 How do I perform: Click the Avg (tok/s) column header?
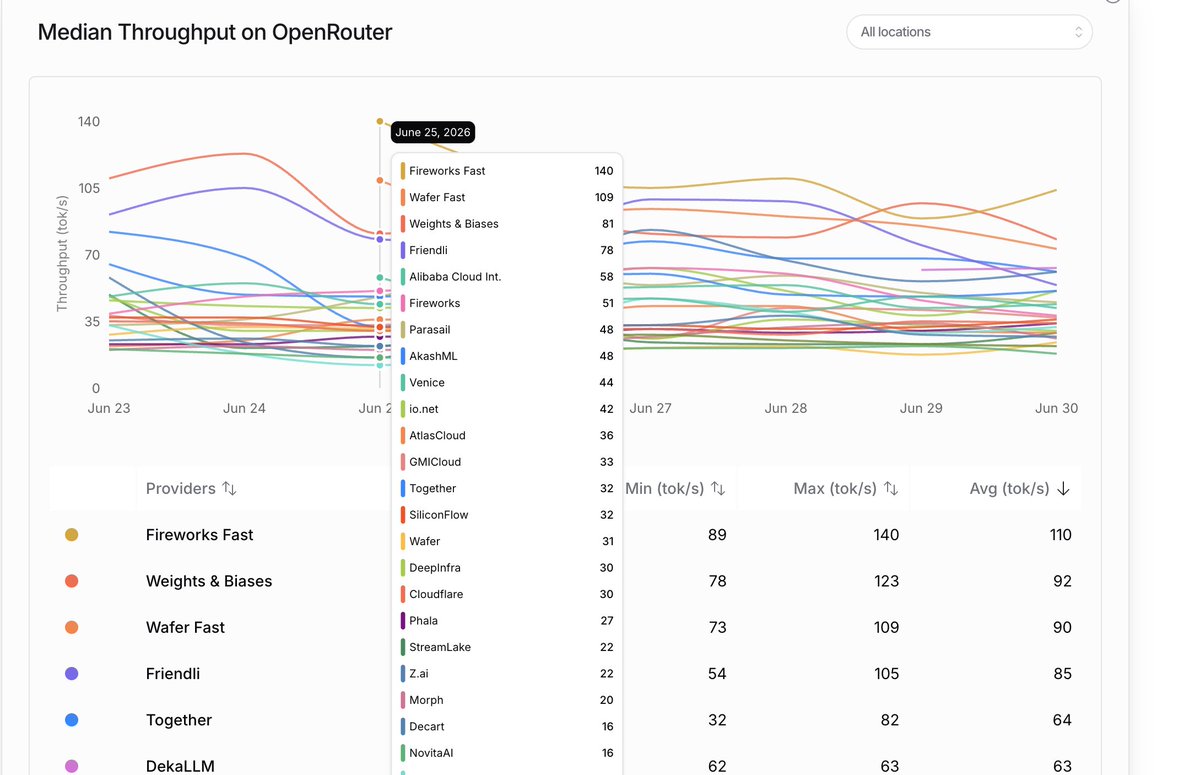pyautogui.click(x=1010, y=489)
